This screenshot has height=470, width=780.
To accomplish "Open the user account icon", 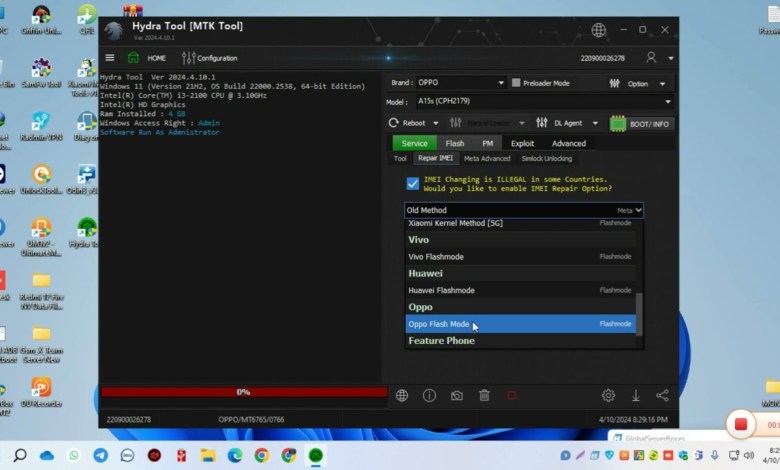I will click(652, 58).
